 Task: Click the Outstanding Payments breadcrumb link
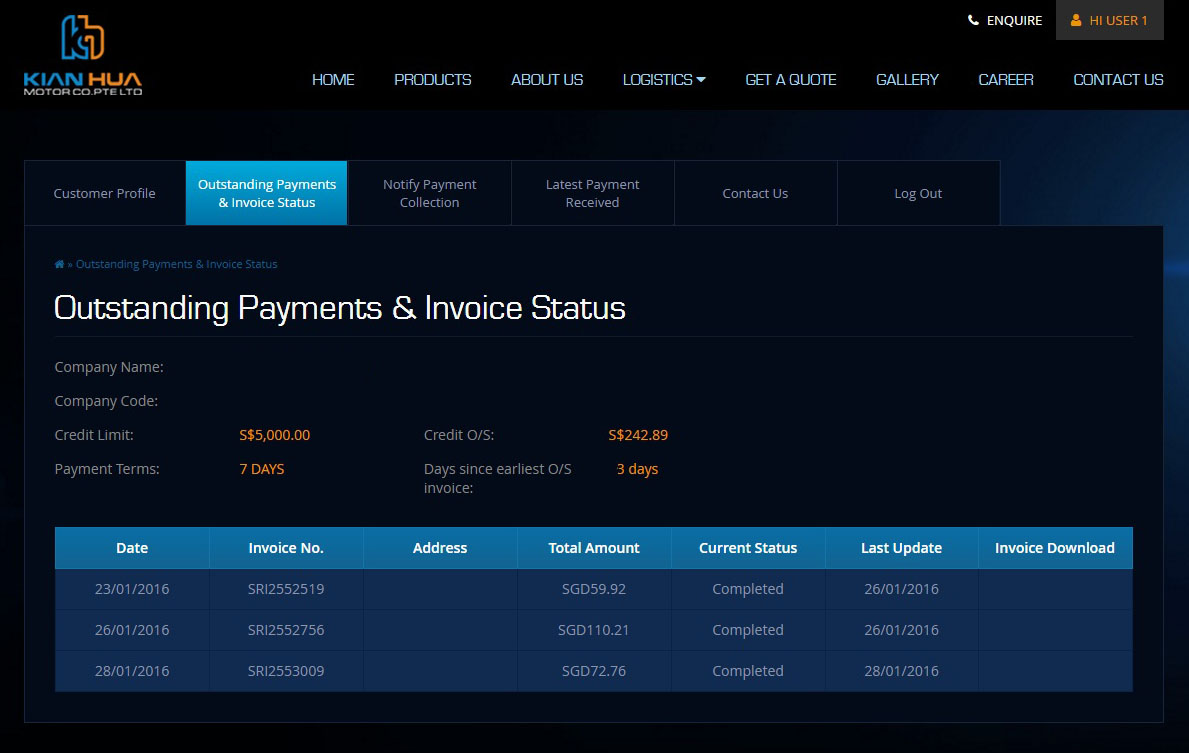pyautogui.click(x=177, y=264)
